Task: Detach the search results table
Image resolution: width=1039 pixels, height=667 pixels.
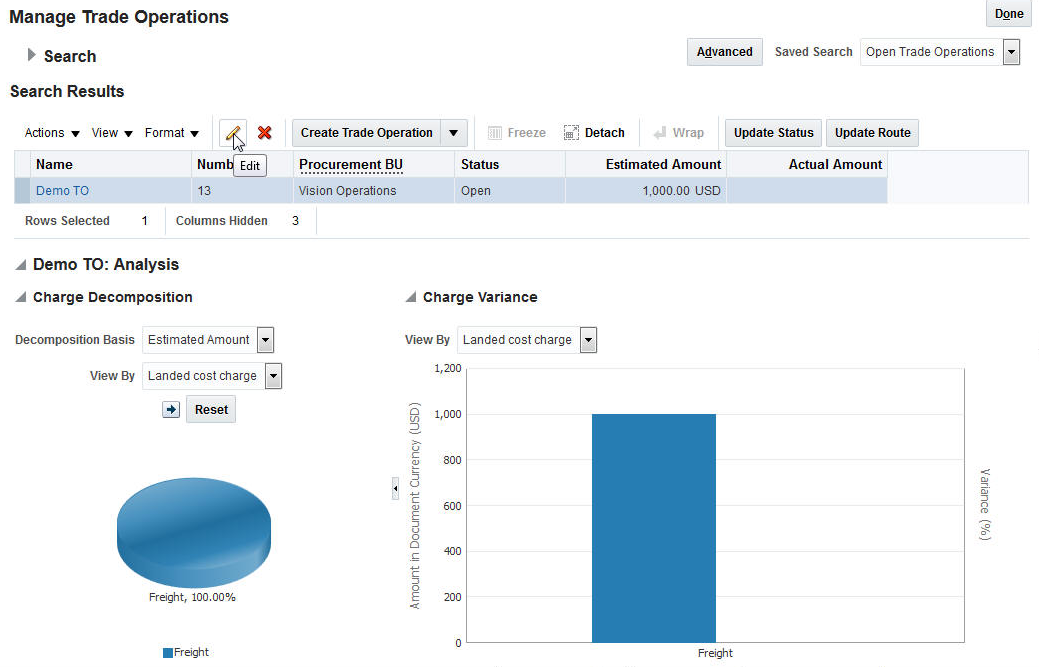Action: [594, 133]
